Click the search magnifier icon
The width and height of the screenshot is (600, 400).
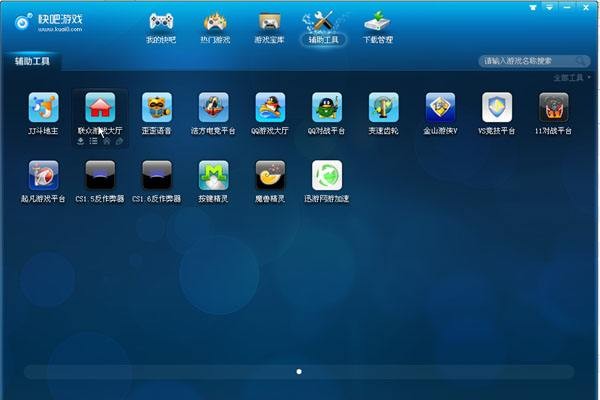pos(580,60)
